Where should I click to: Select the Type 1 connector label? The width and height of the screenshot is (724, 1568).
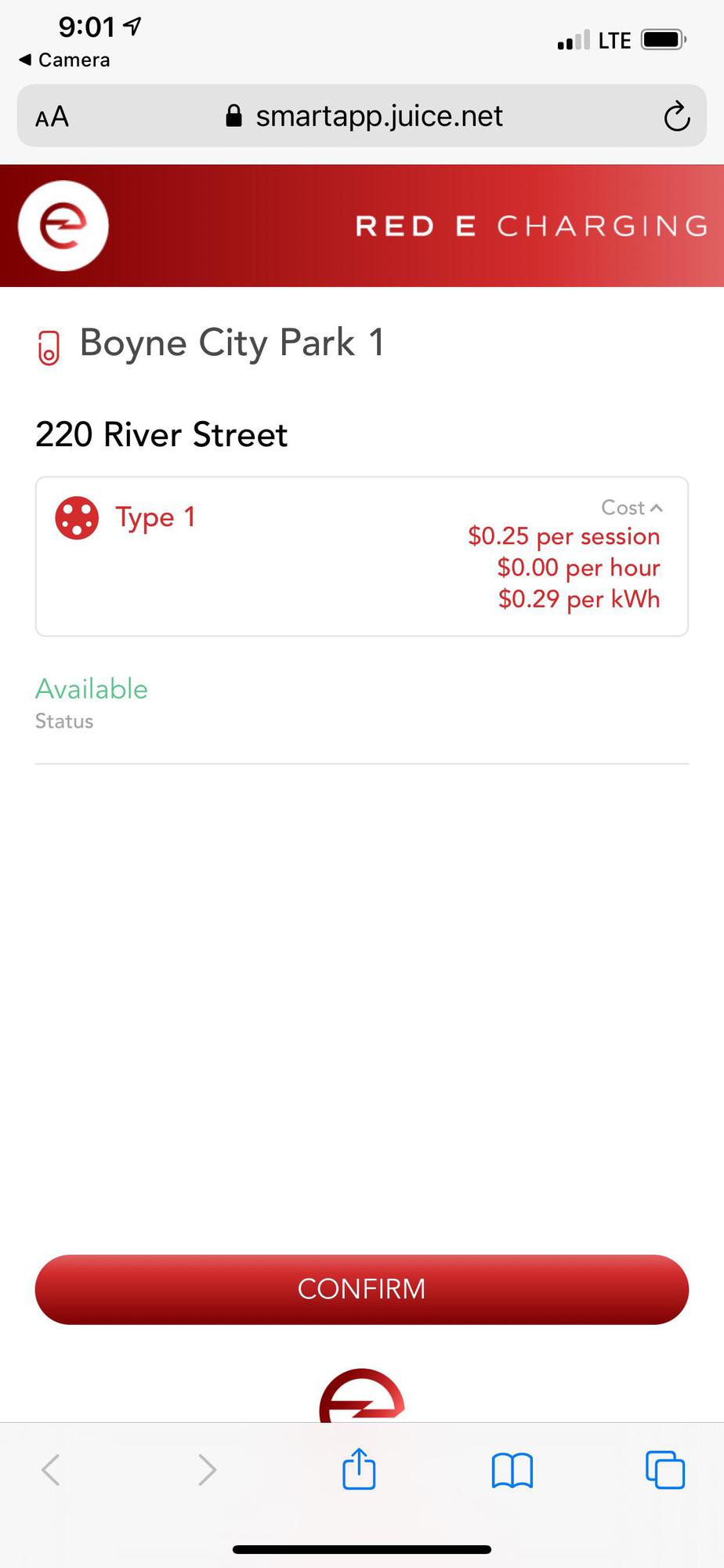tap(155, 517)
